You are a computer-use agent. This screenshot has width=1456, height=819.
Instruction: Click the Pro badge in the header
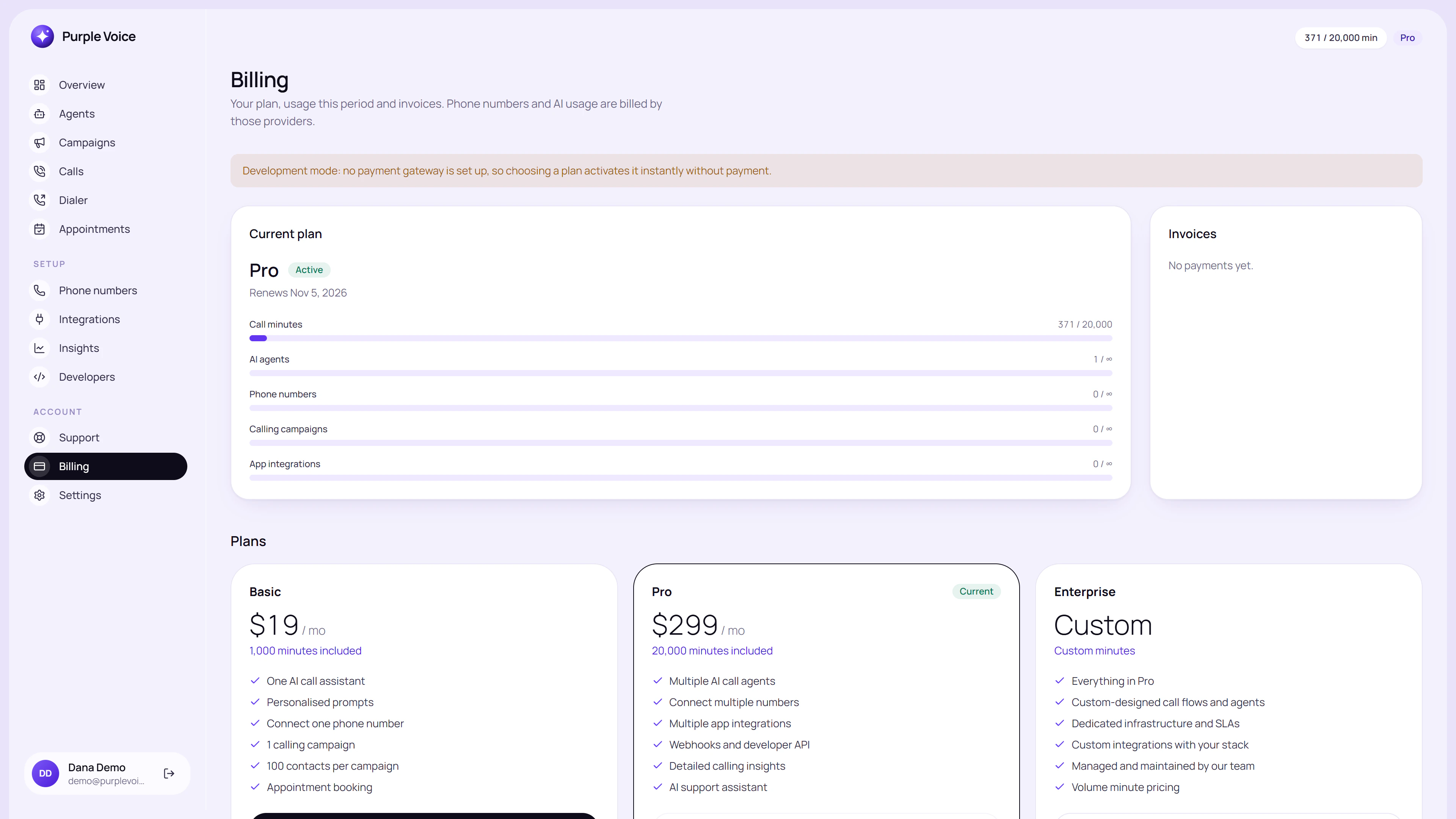click(1407, 38)
